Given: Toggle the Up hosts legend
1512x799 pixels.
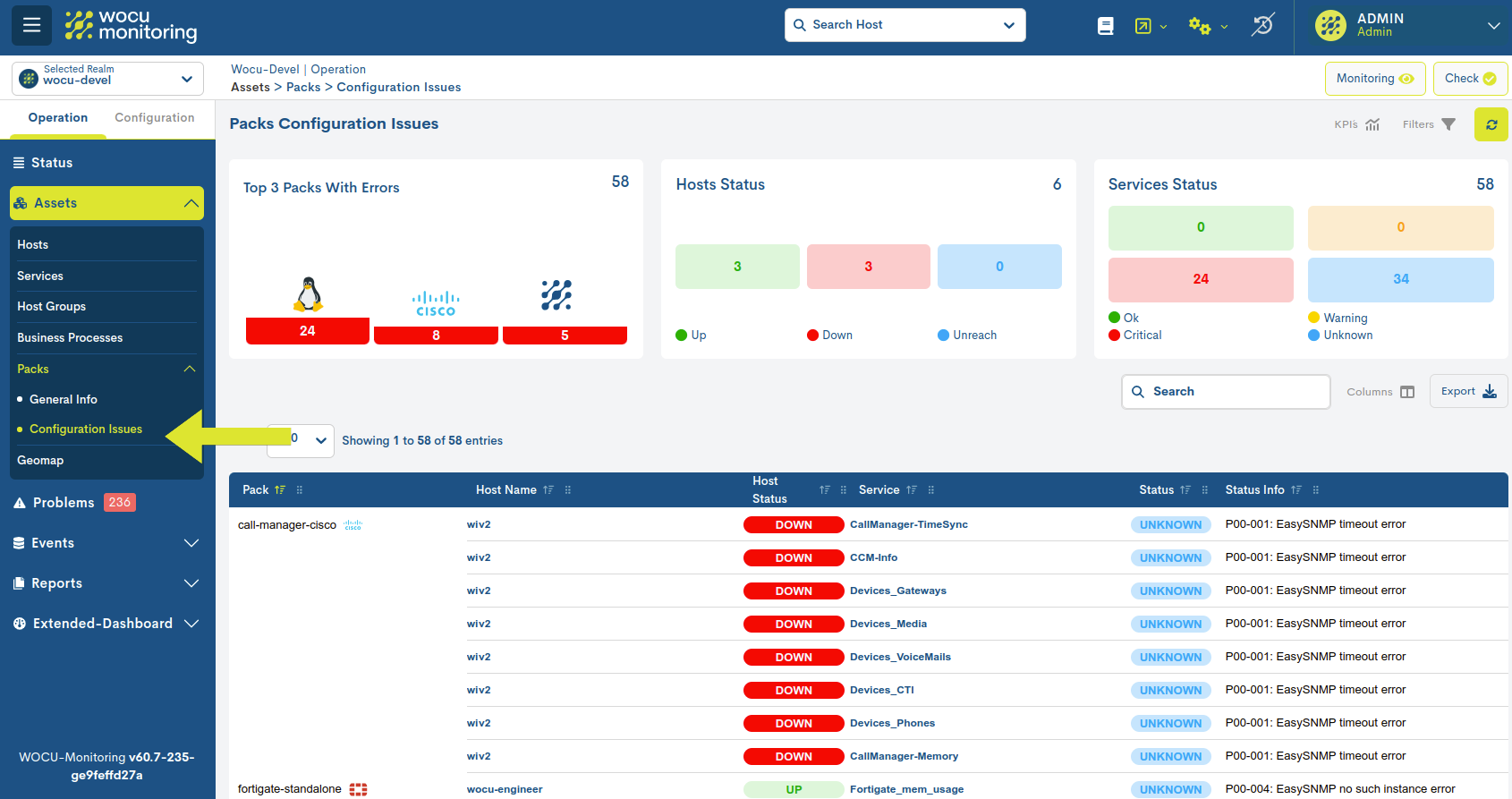Looking at the screenshot, I should point(691,336).
